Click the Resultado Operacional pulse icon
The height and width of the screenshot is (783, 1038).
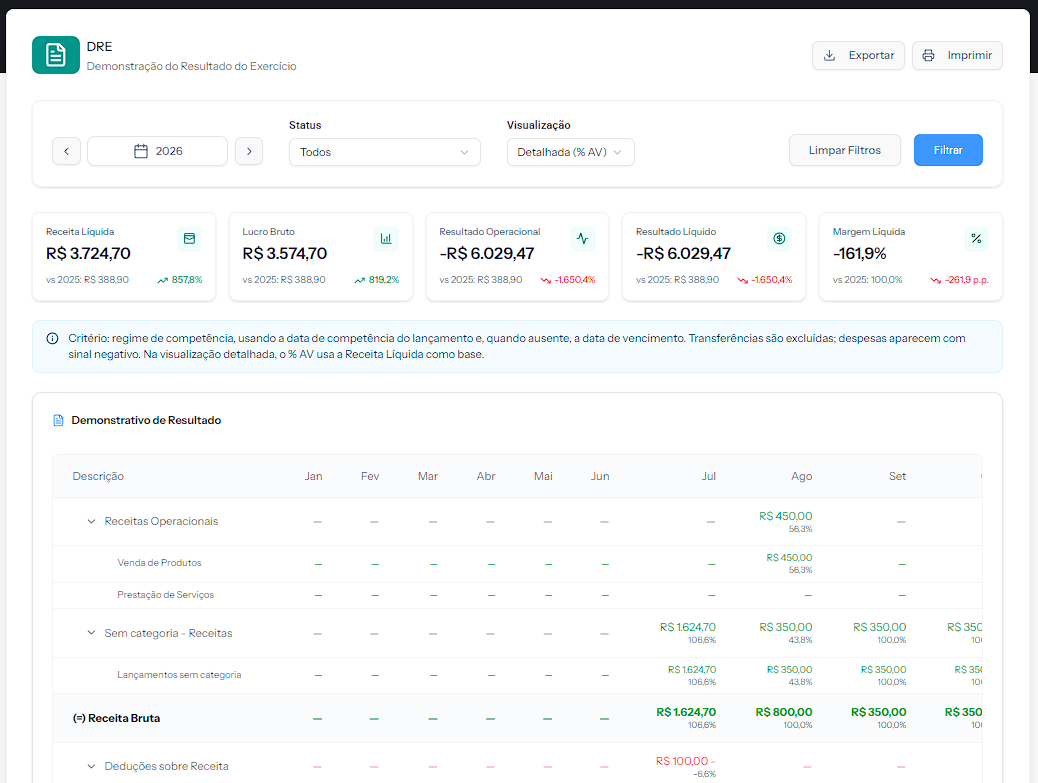(x=583, y=238)
